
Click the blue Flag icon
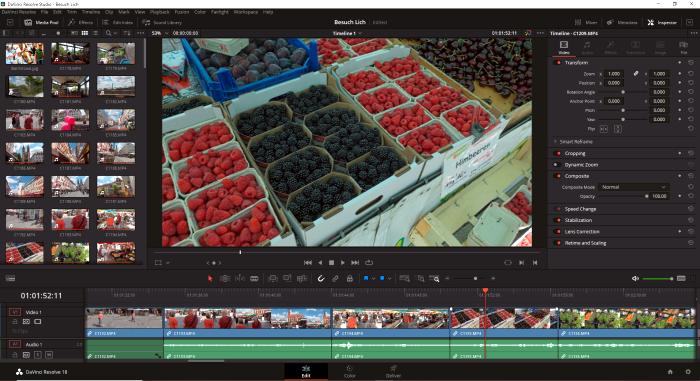[x=366, y=278]
